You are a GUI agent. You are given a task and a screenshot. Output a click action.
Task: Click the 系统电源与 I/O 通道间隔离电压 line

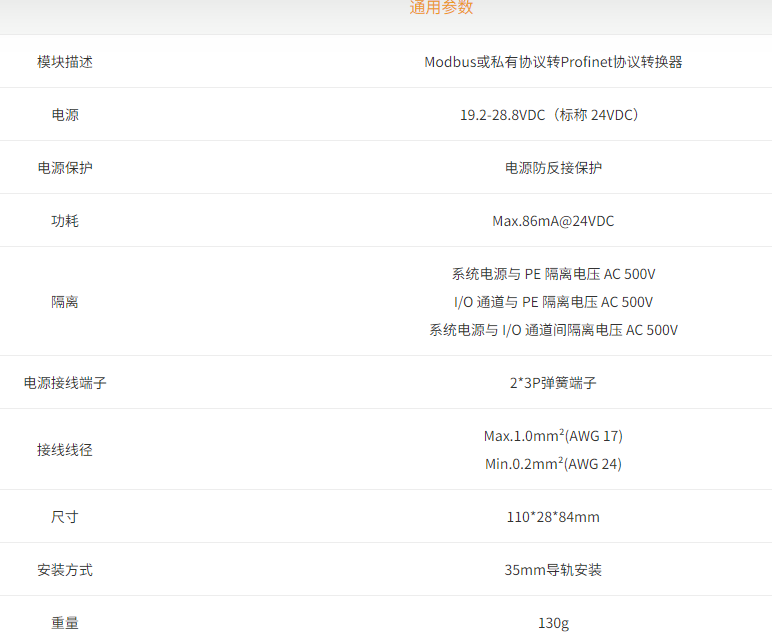pos(553,330)
